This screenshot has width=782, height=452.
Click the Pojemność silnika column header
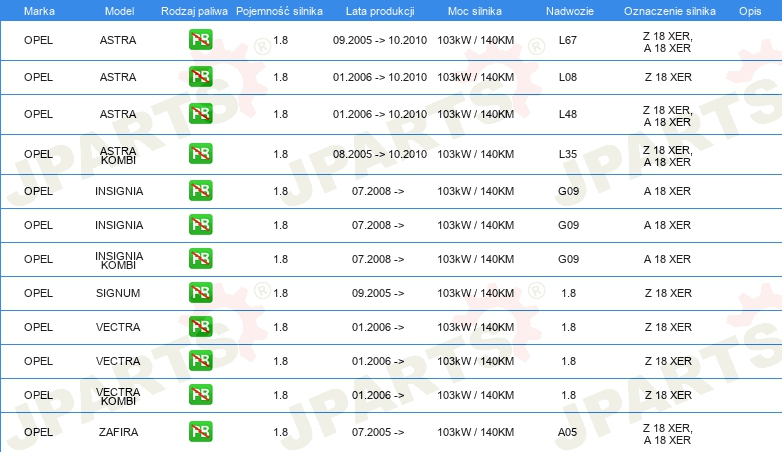(279, 11)
